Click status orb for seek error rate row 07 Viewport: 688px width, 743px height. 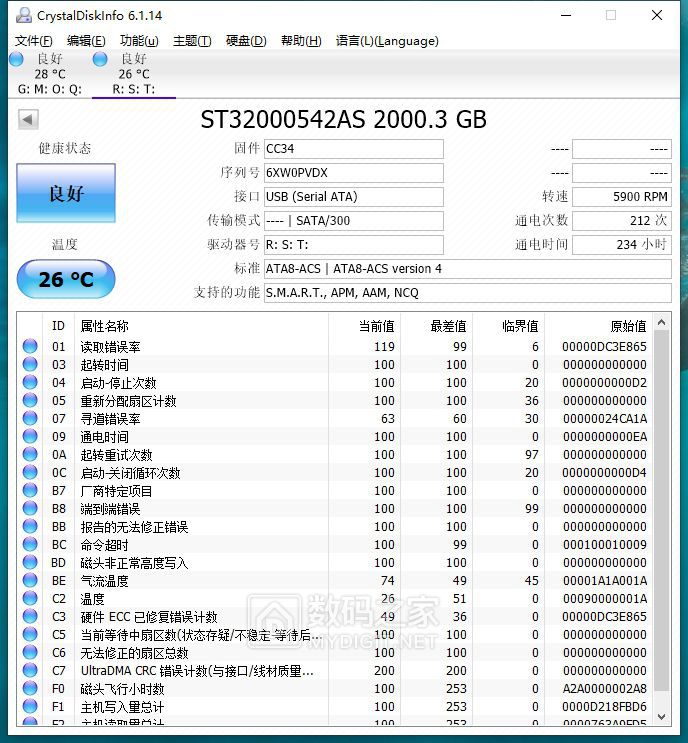(30, 419)
